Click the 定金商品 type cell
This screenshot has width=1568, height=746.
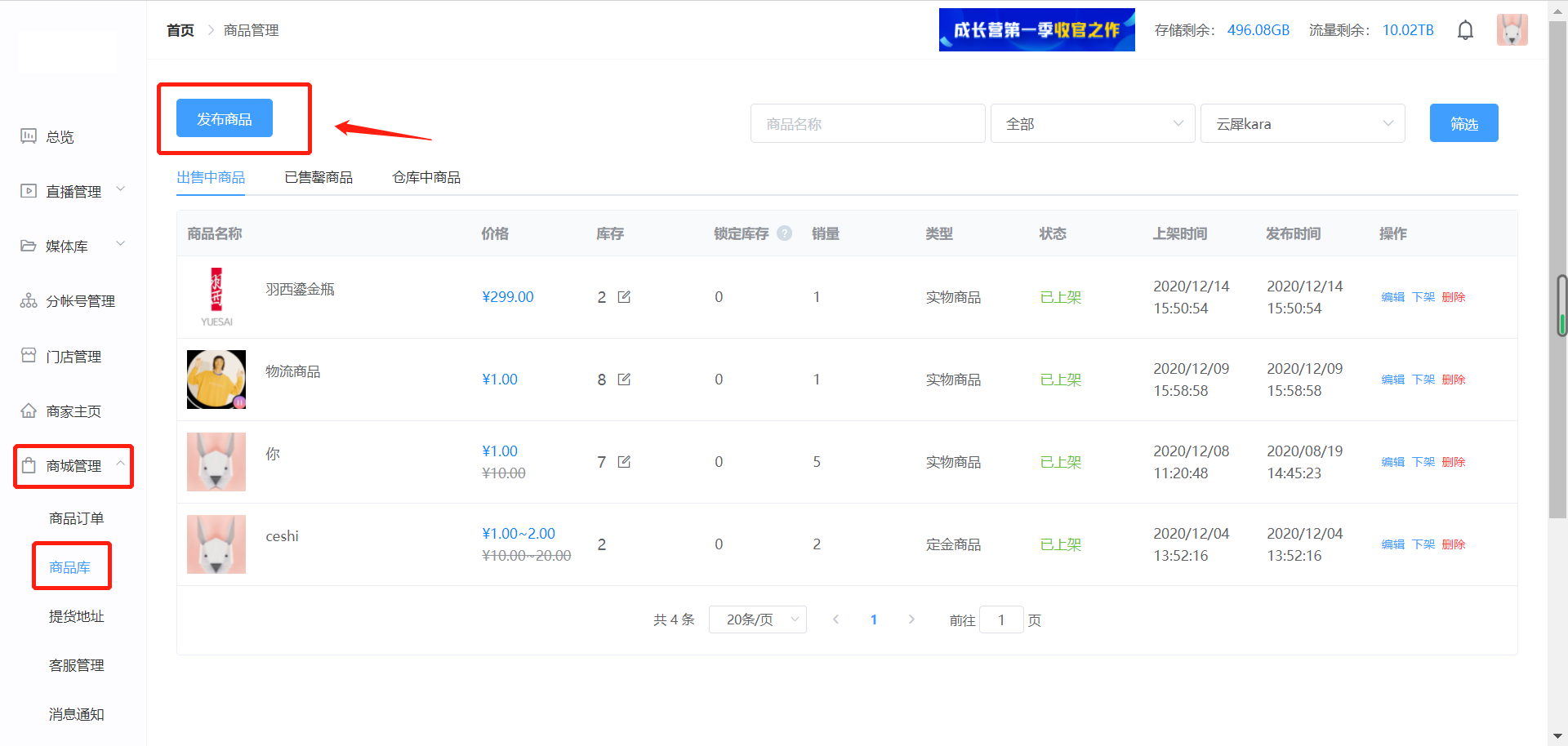953,544
